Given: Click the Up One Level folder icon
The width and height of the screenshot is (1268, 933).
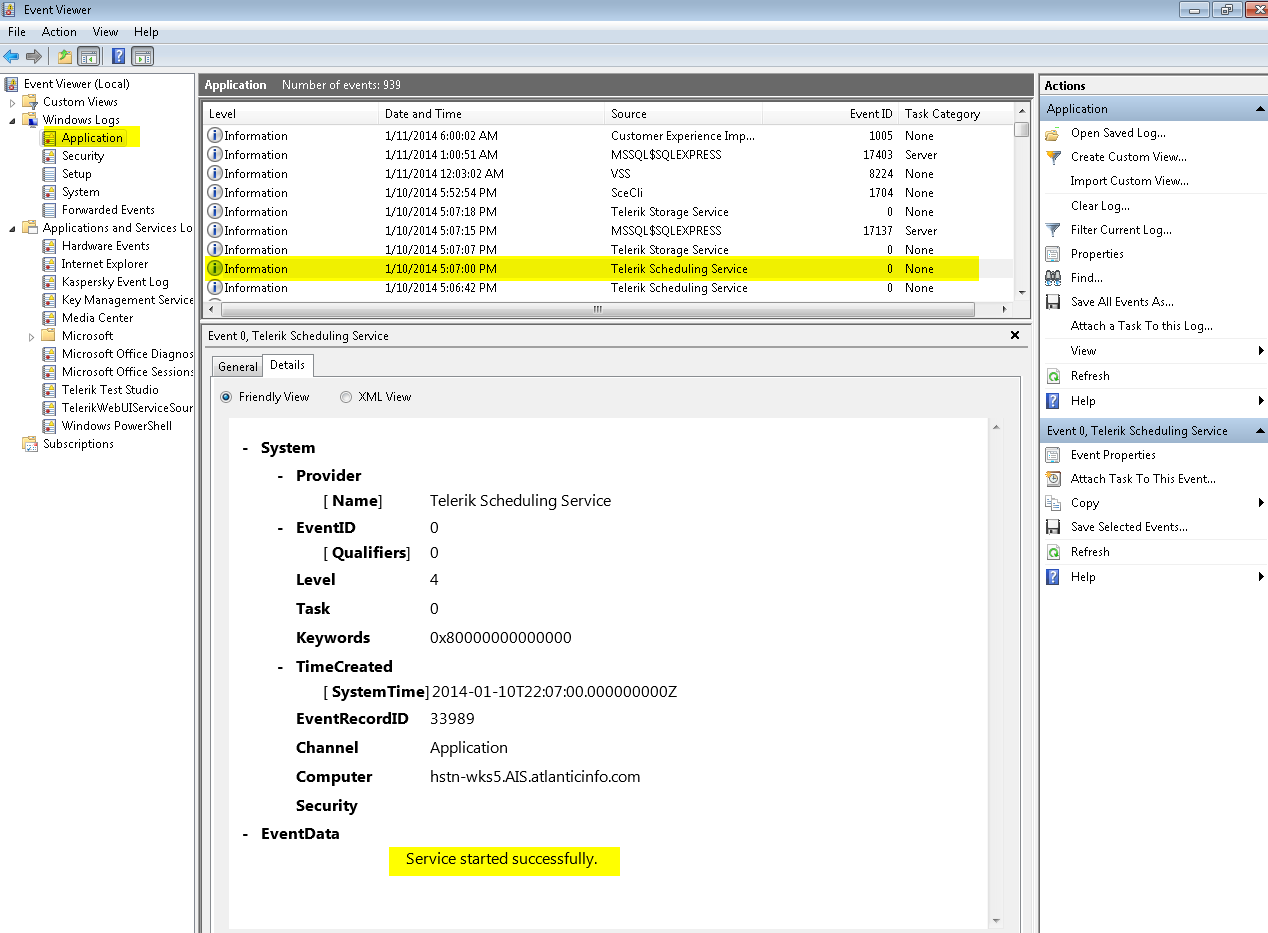Looking at the screenshot, I should point(65,56).
